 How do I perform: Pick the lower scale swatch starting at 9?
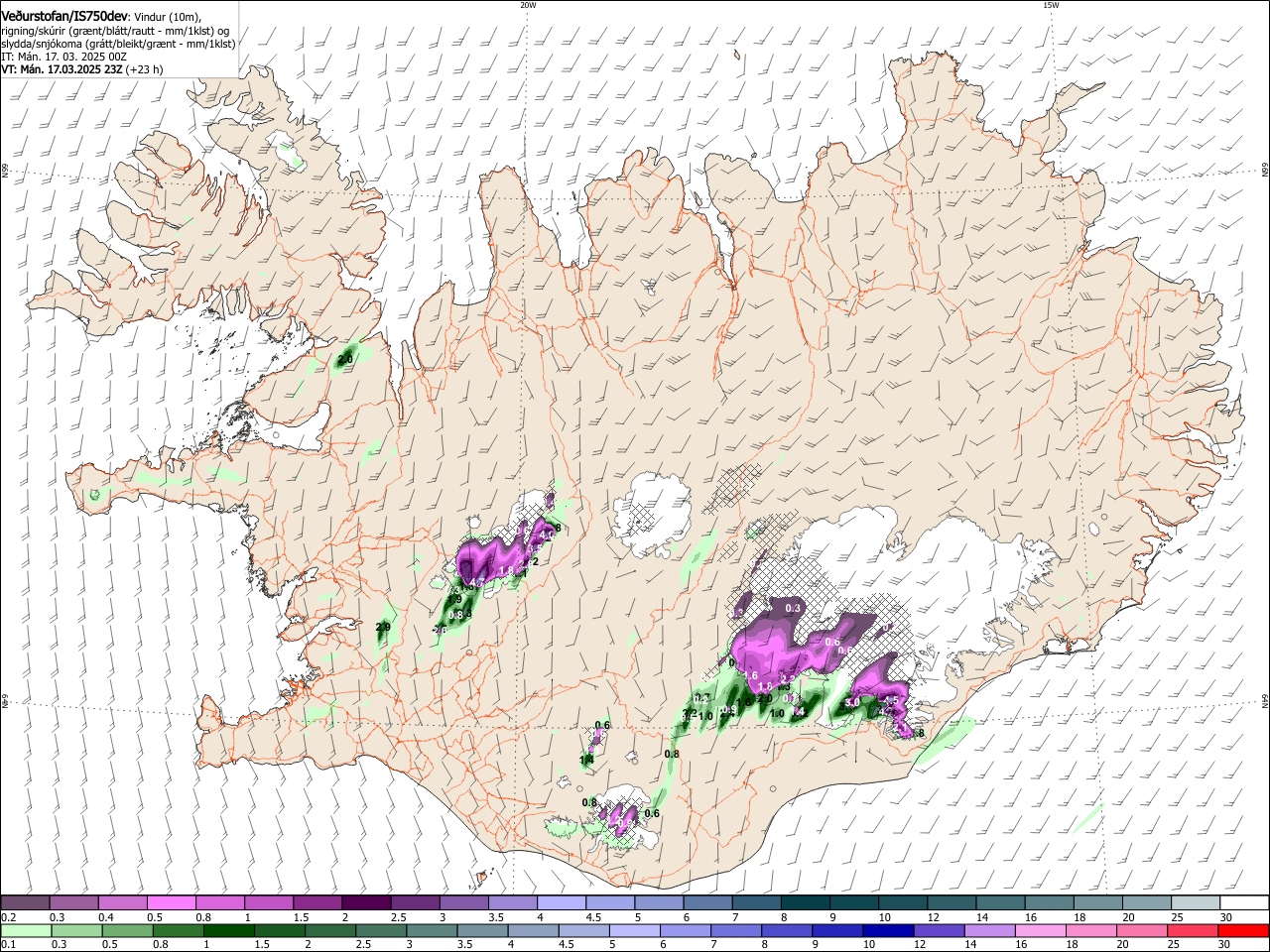click(x=837, y=930)
